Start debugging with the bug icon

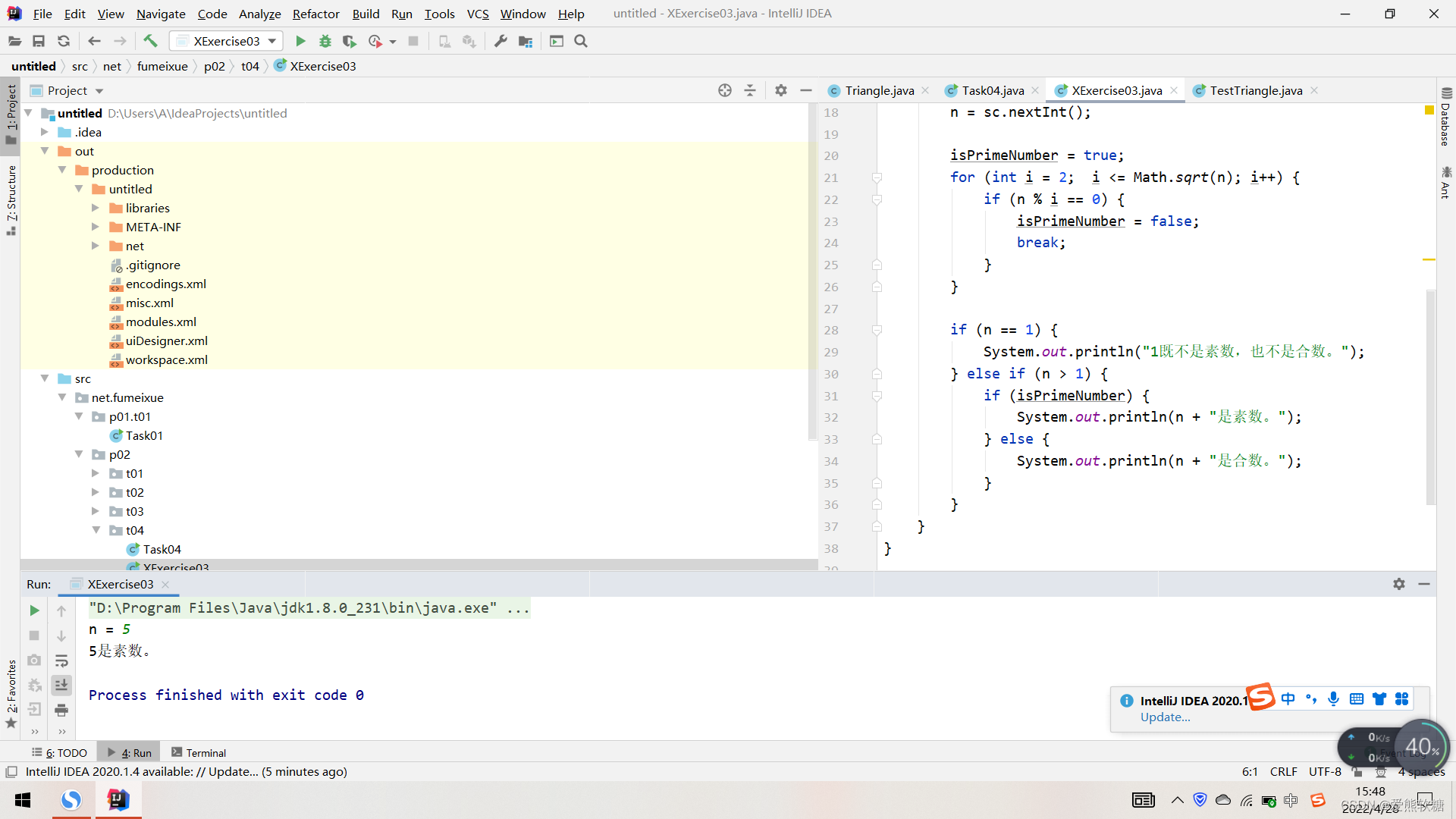point(325,41)
